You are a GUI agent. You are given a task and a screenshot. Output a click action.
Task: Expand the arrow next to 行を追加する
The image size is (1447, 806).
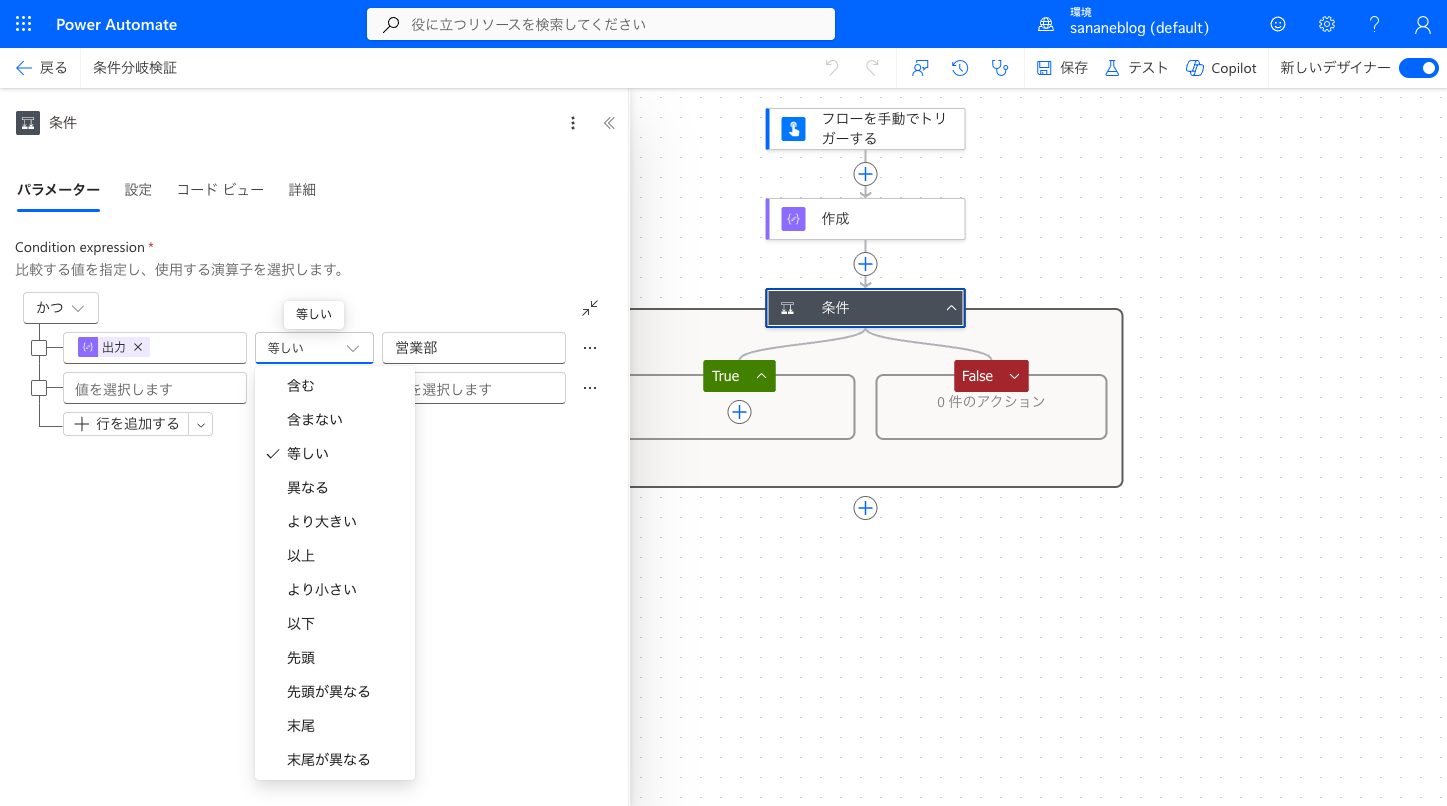coord(201,424)
